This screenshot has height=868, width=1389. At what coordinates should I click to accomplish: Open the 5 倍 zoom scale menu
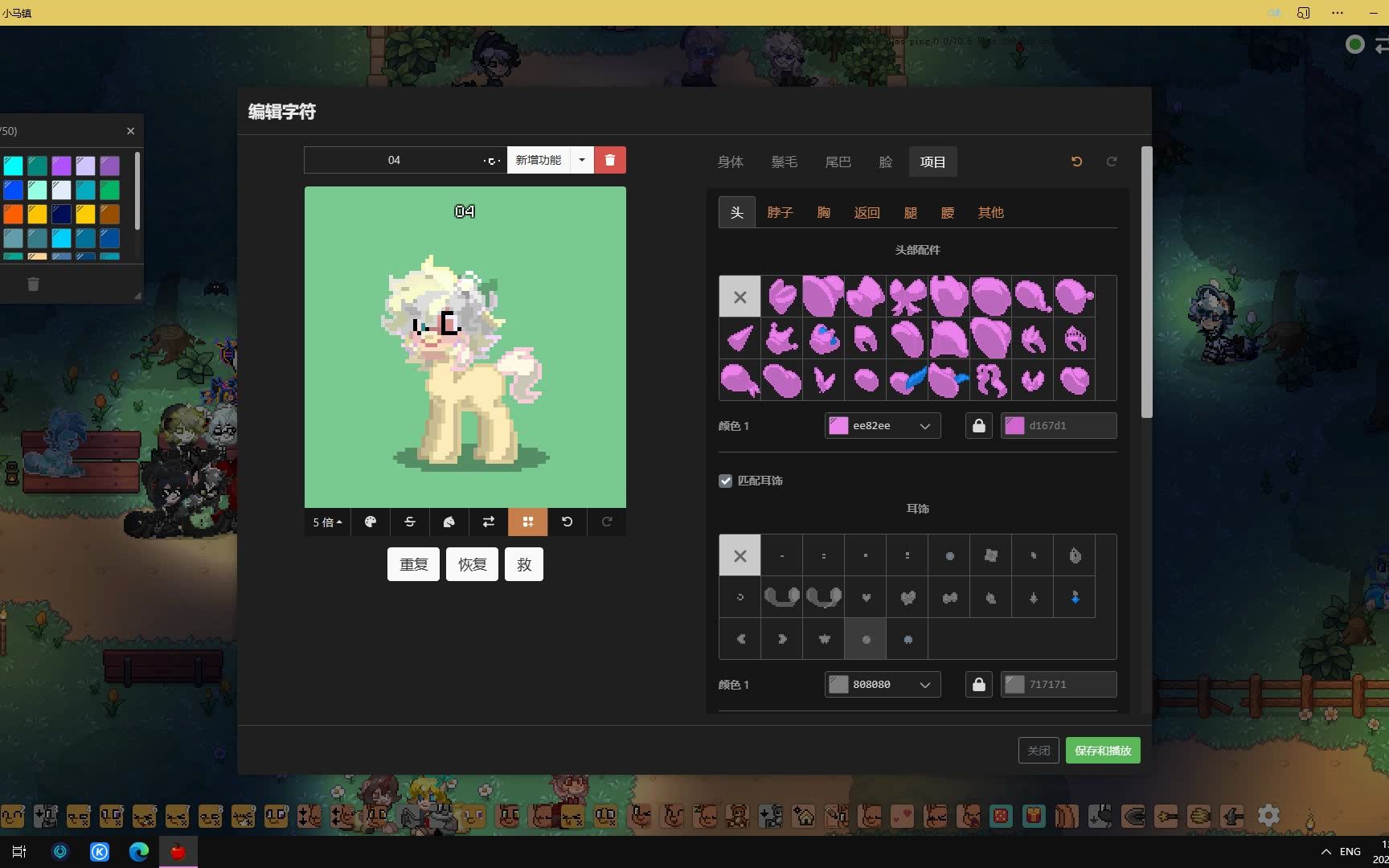[328, 522]
